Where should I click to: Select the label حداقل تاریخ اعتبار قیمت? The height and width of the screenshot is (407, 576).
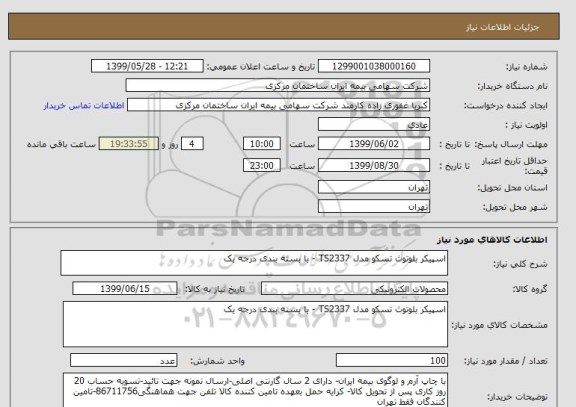click(514, 166)
